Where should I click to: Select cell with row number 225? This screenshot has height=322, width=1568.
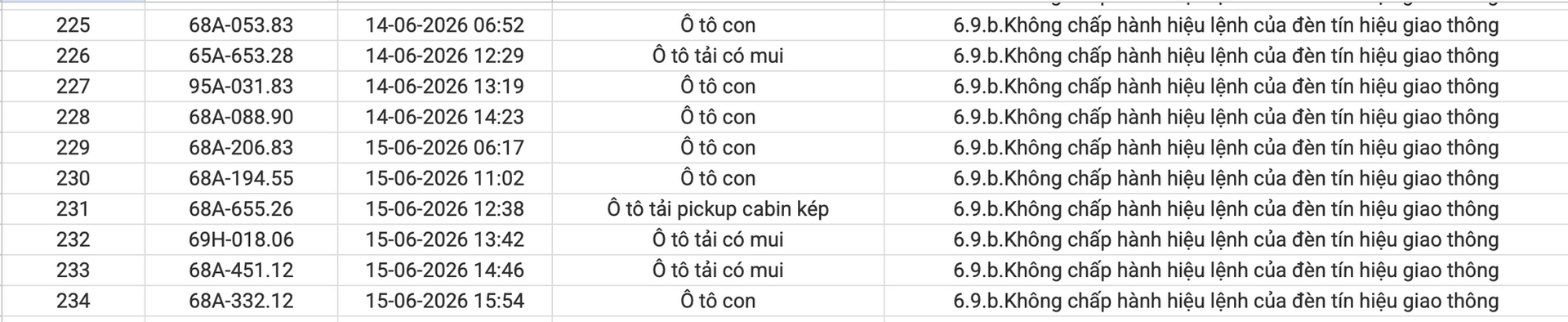[x=73, y=25]
